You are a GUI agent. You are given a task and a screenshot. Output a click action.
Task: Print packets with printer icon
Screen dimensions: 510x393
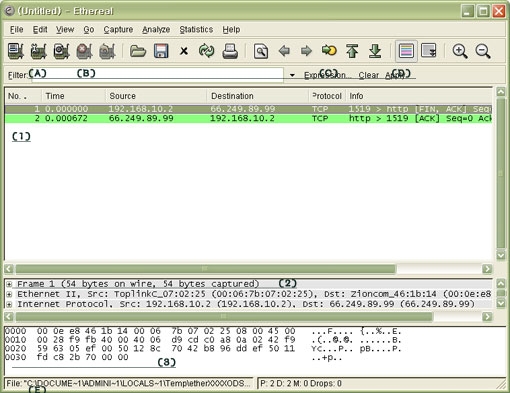tap(230, 51)
